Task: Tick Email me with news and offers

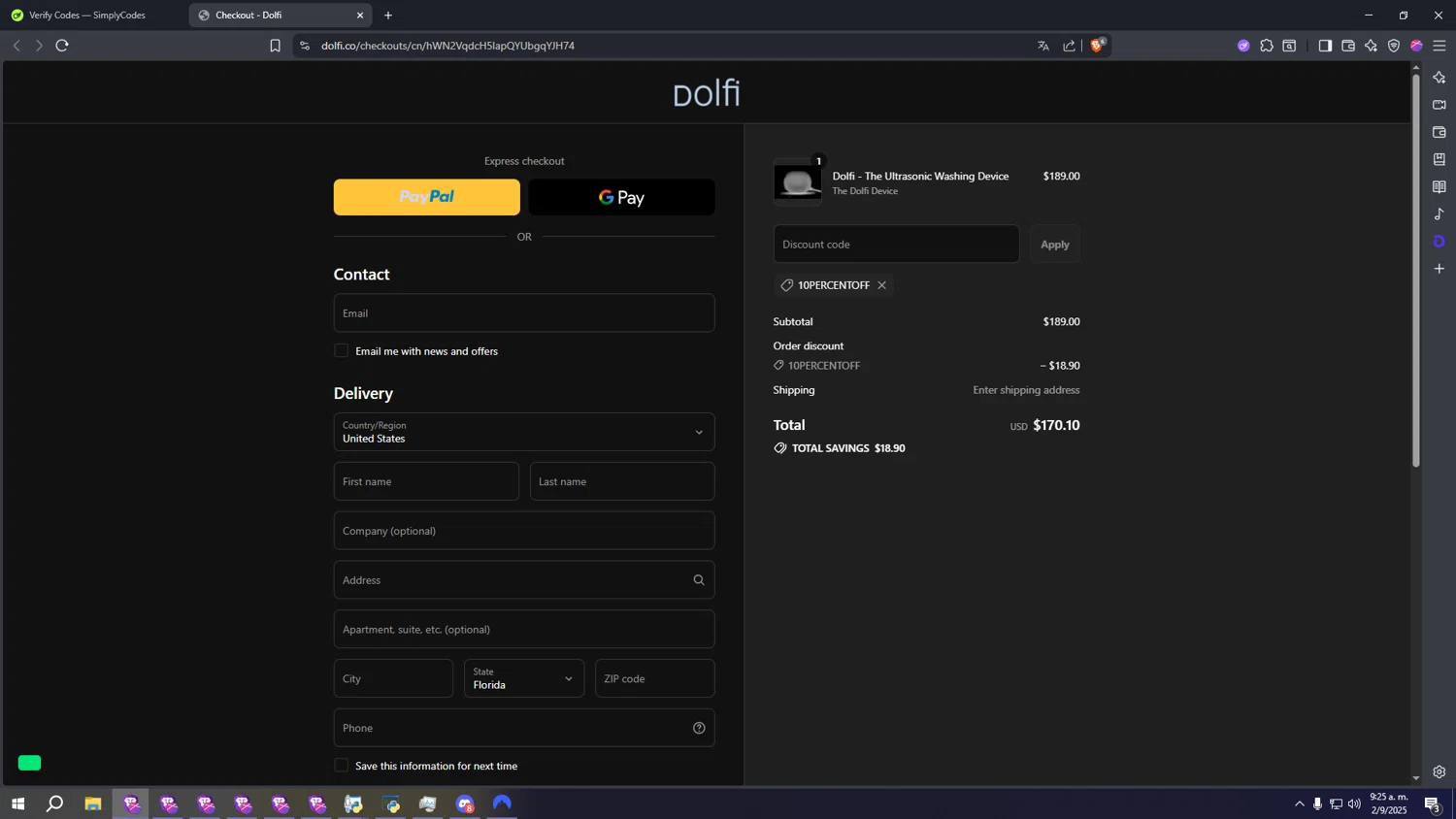Action: pyautogui.click(x=341, y=351)
